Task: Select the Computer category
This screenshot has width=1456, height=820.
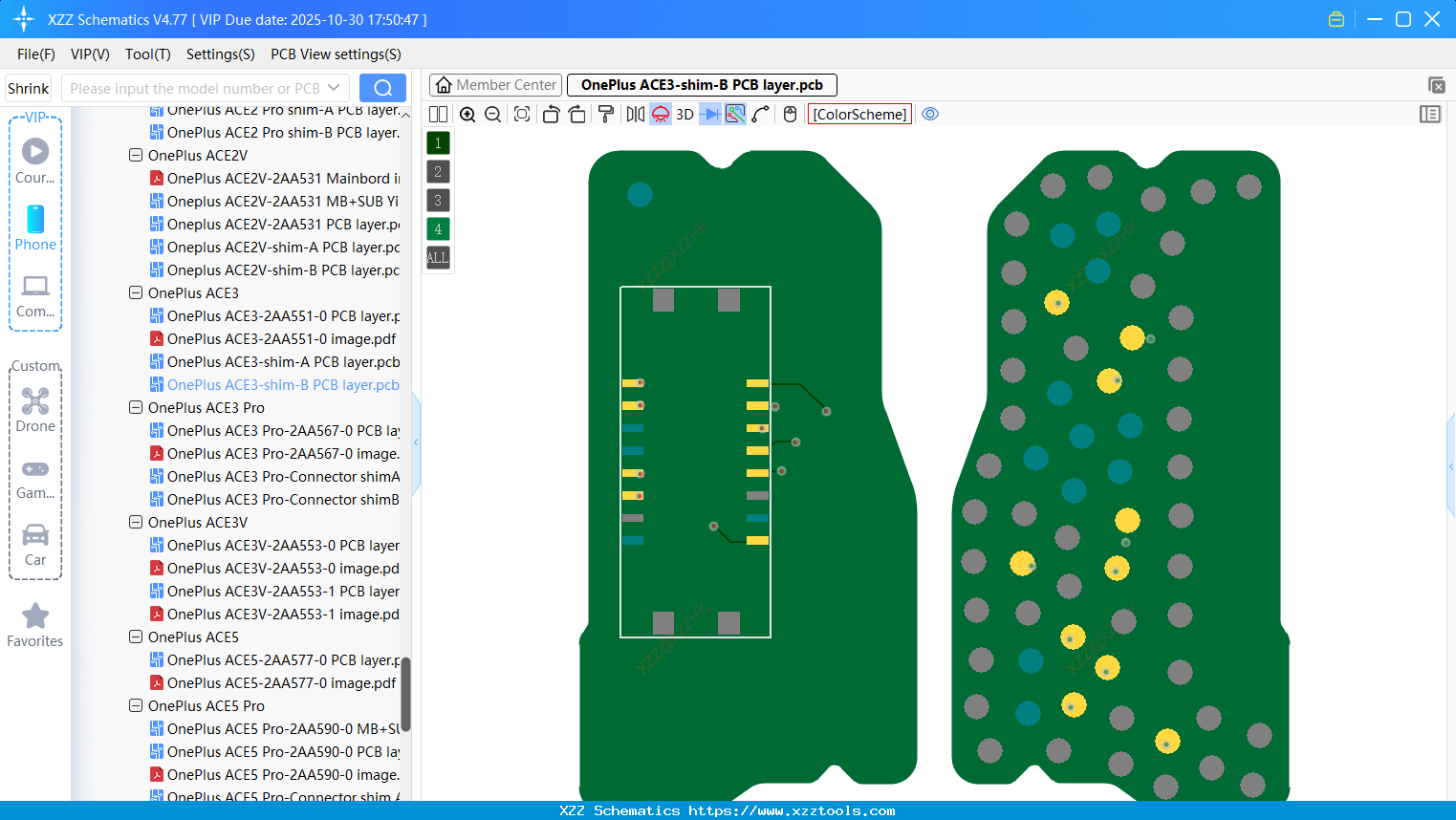Action: point(35,295)
